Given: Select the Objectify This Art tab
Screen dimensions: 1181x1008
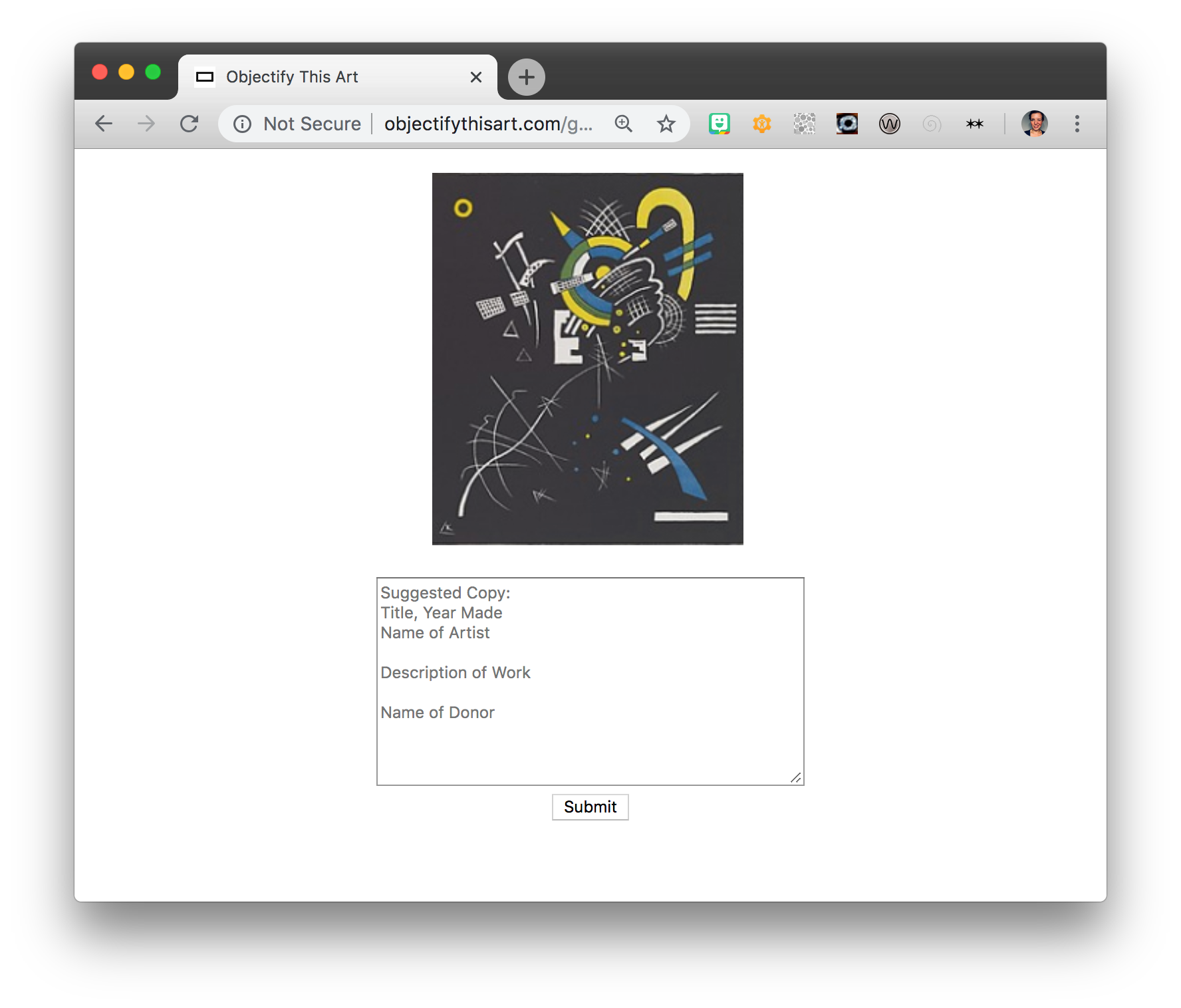Looking at the screenshot, I should click(338, 77).
